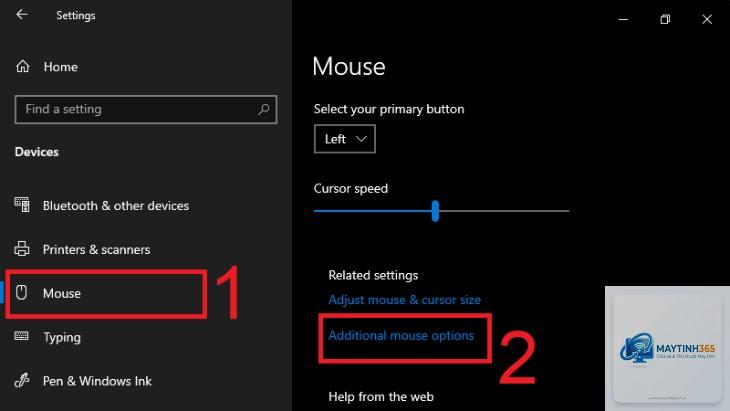Go to Printers & scanners settings
Viewport: 730px width, 411px height.
click(x=96, y=249)
